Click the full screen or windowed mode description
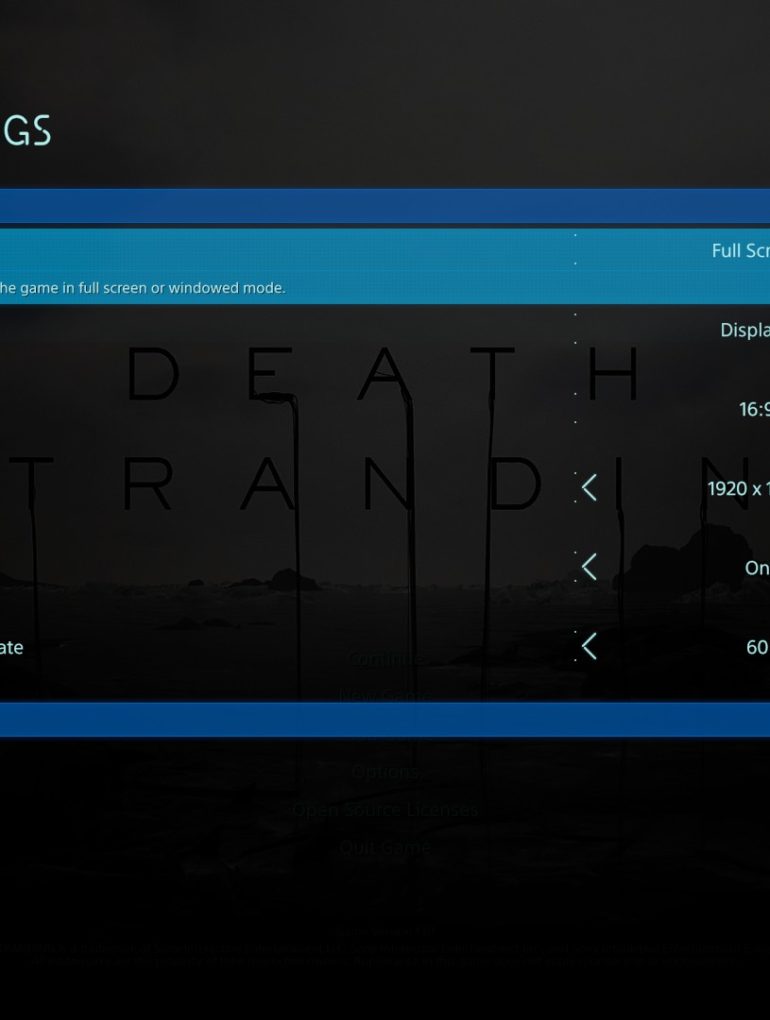The height and width of the screenshot is (1020, 770). (142, 288)
